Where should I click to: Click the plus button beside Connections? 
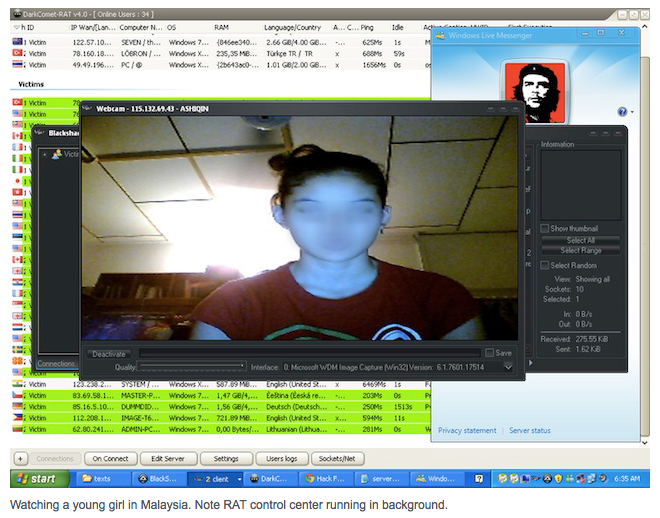click(x=21, y=459)
